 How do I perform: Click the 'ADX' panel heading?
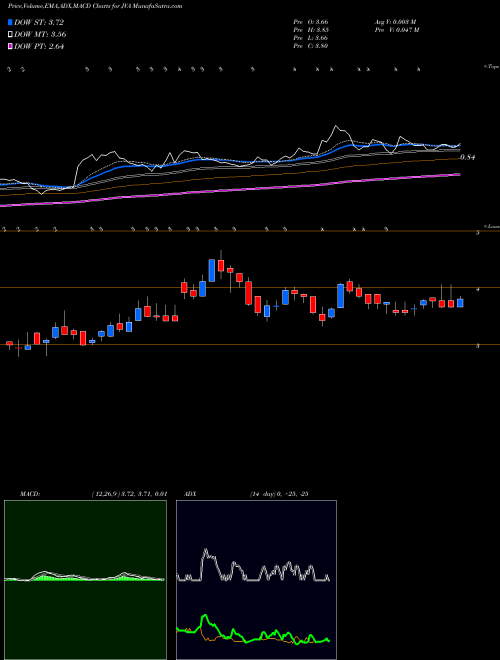190,494
